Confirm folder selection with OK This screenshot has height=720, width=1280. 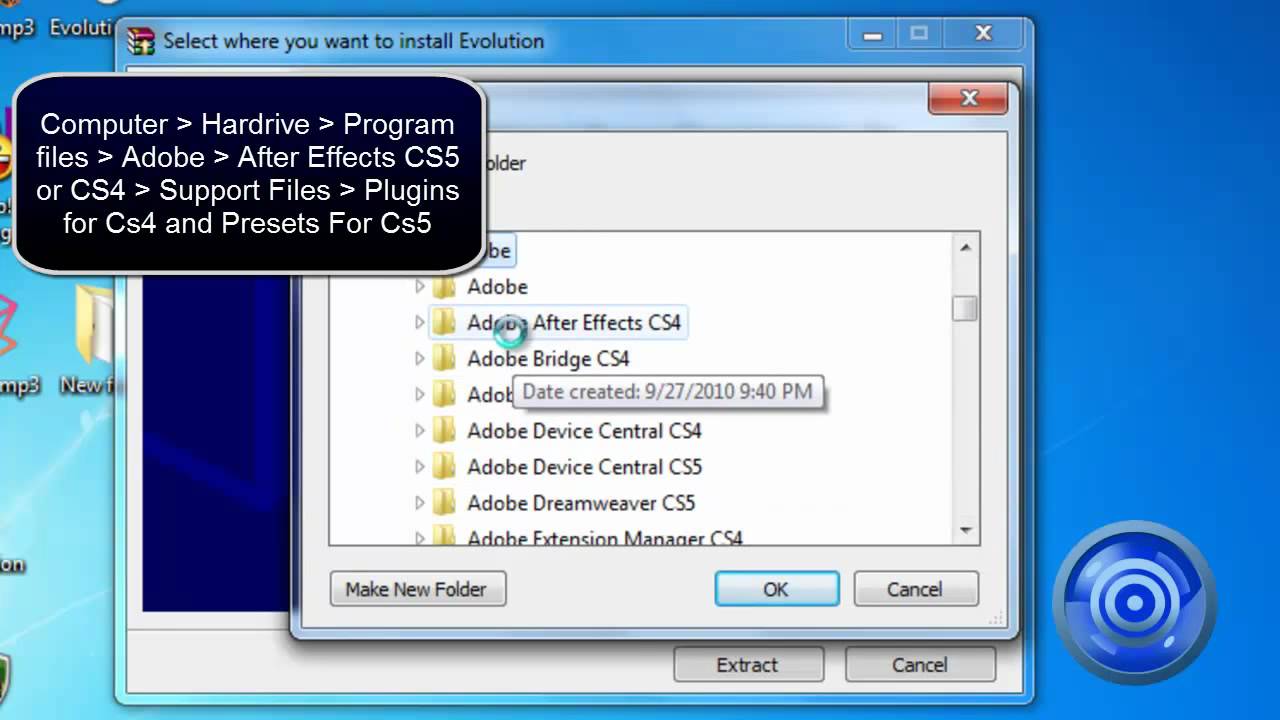click(x=777, y=589)
